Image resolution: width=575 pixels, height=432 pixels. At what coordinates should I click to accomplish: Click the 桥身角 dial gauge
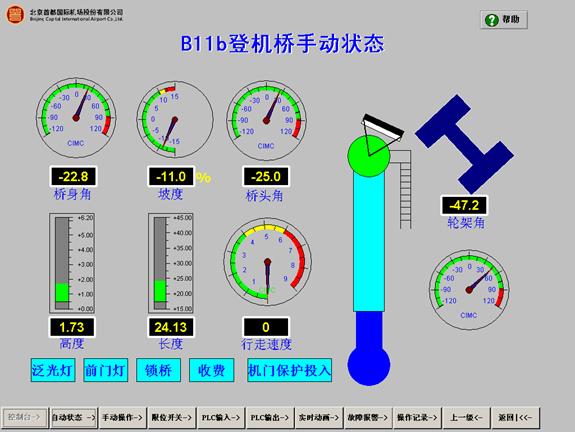coord(76,118)
